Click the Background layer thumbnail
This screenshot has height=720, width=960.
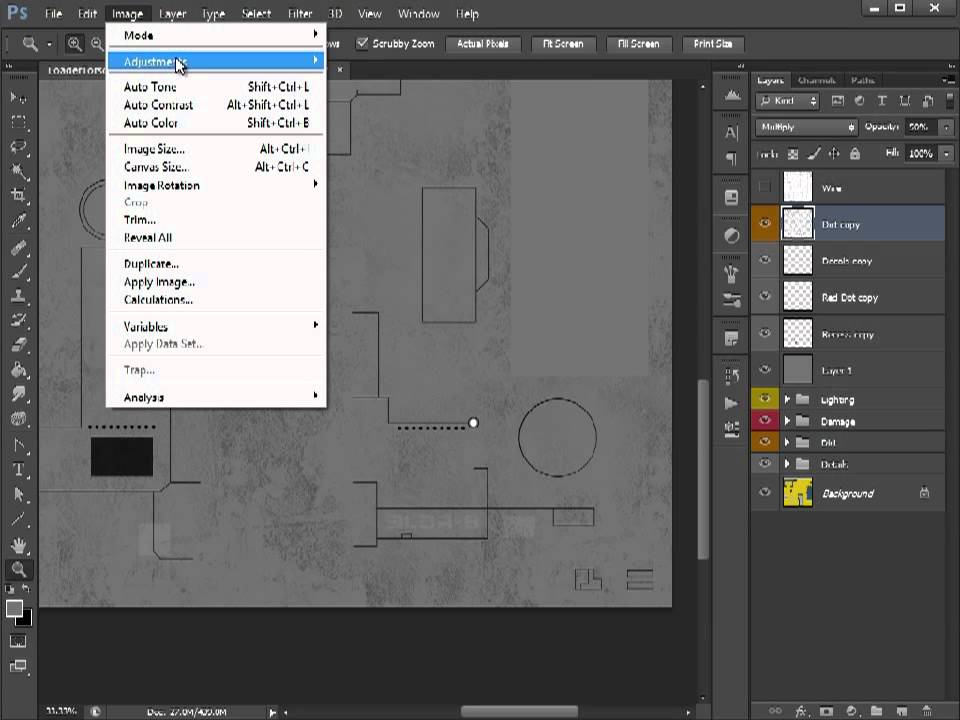798,492
